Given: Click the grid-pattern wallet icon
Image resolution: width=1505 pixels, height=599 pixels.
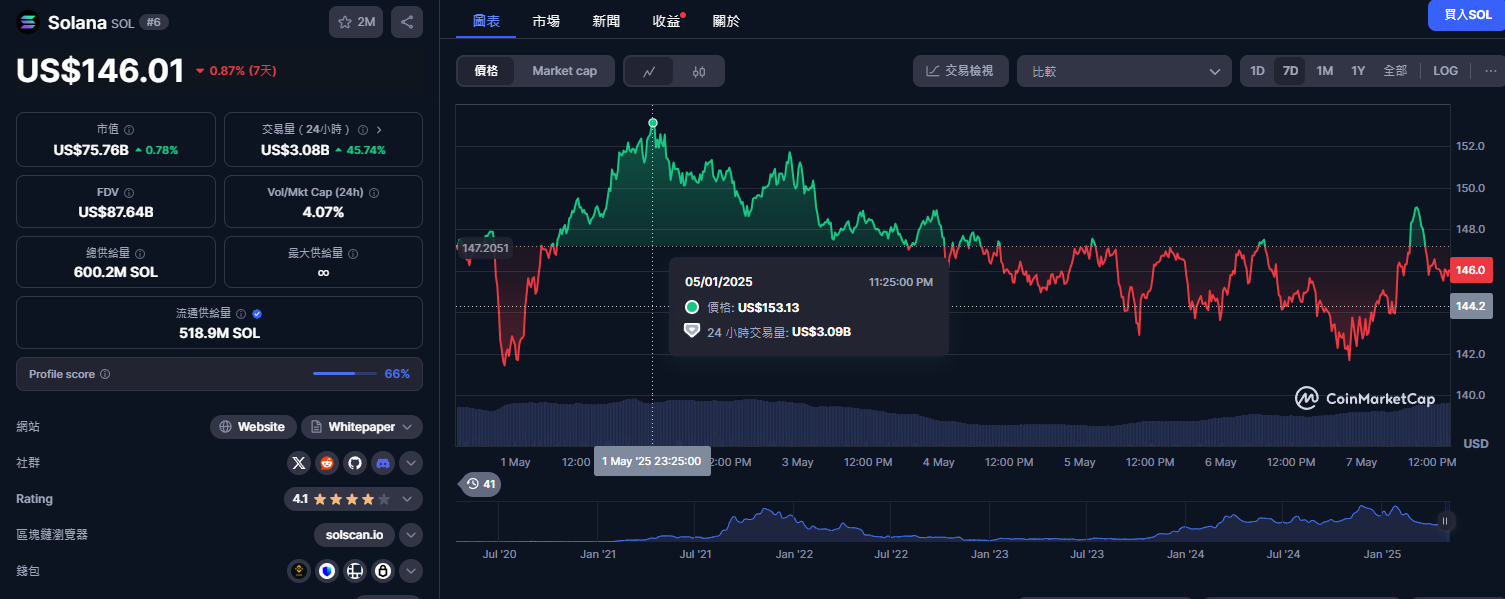Looking at the screenshot, I should click(x=354, y=571).
